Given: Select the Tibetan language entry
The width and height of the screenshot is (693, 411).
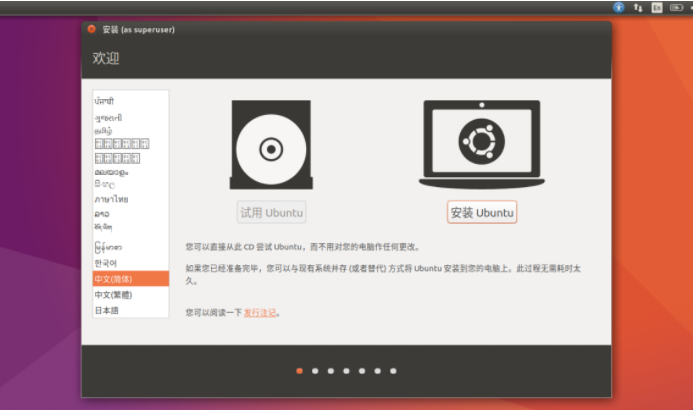Looking at the screenshot, I should 131,228.
